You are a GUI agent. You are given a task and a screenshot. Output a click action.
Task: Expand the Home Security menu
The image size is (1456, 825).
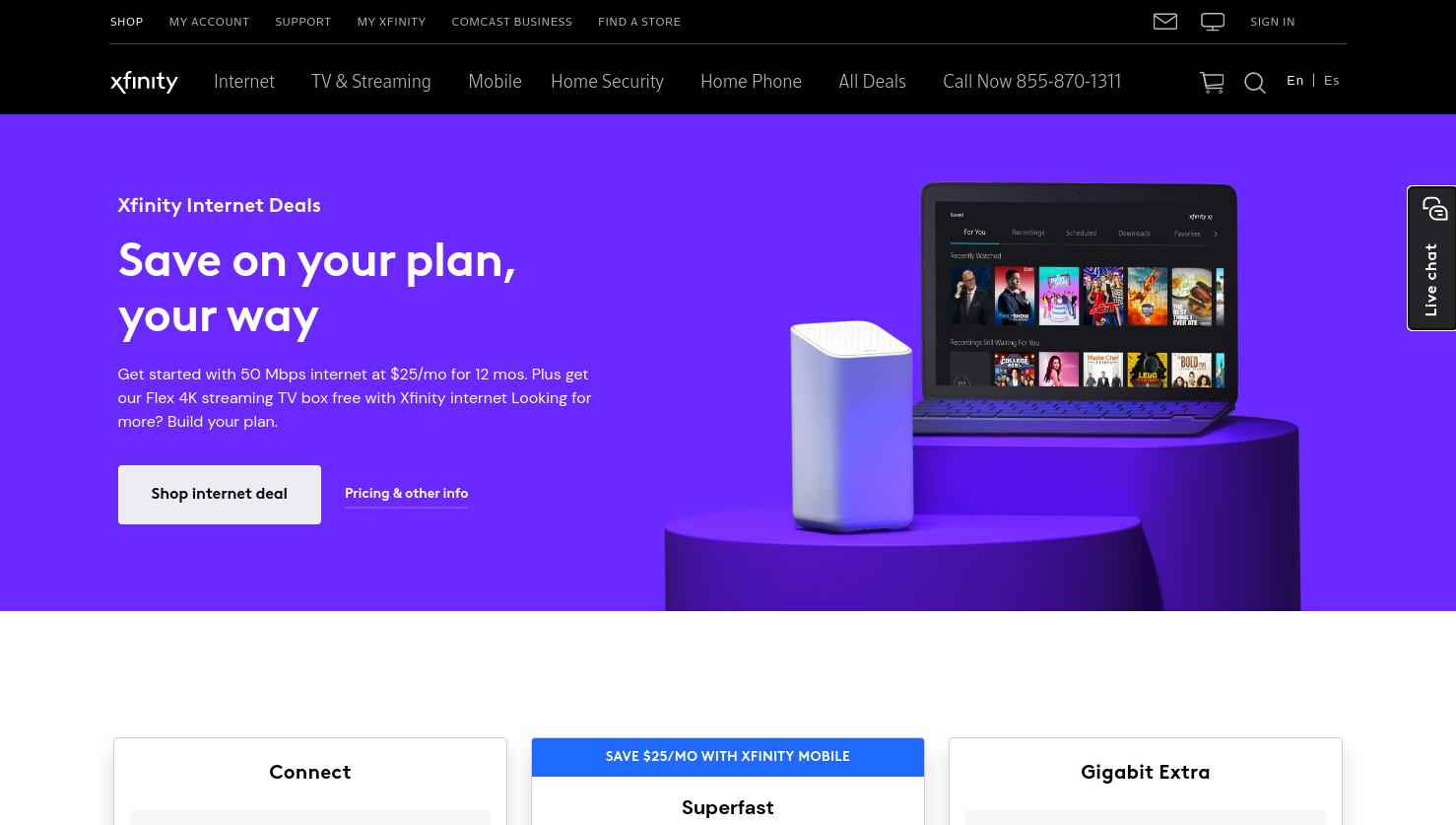click(x=607, y=82)
